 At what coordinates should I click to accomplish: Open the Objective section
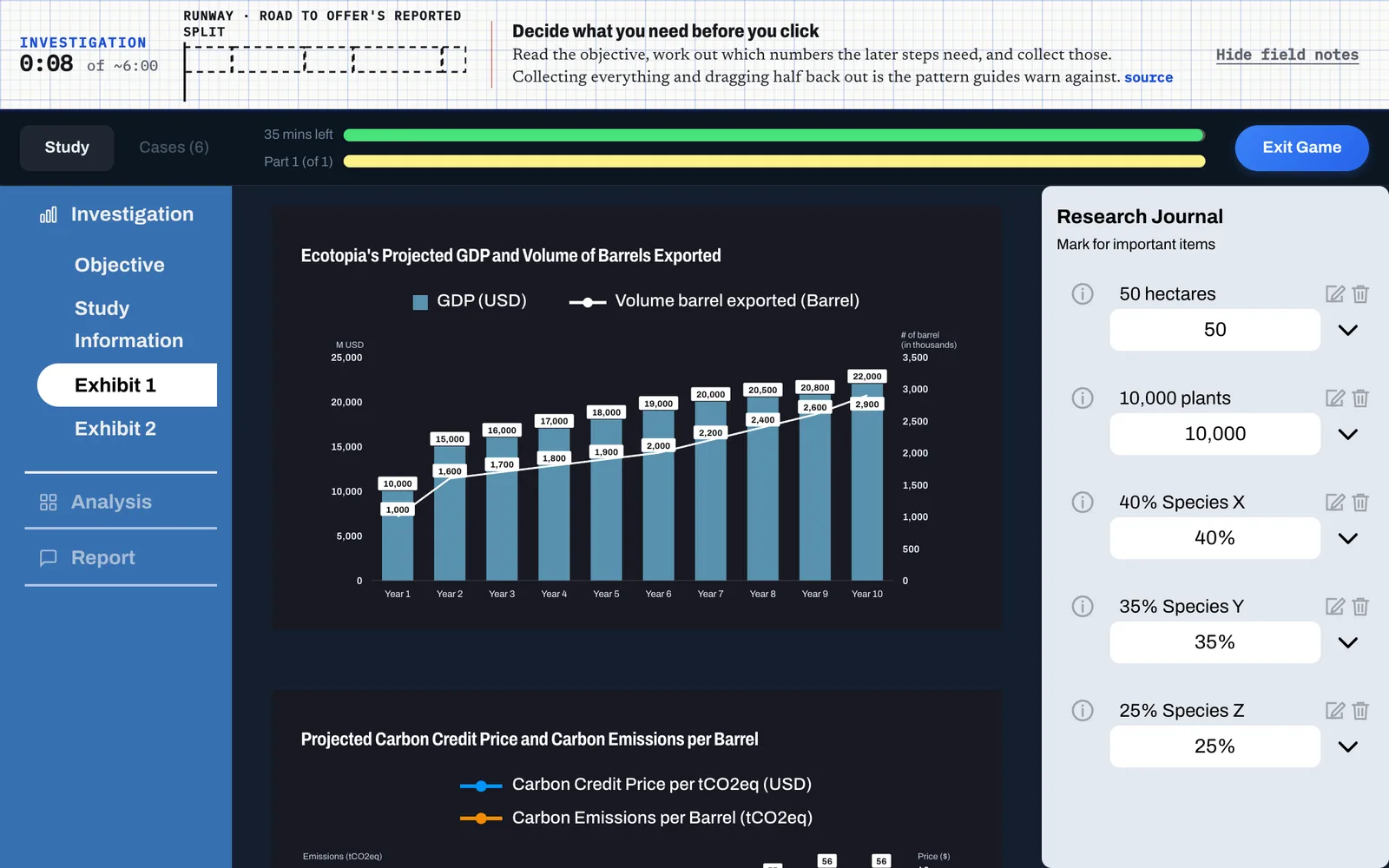pos(120,265)
